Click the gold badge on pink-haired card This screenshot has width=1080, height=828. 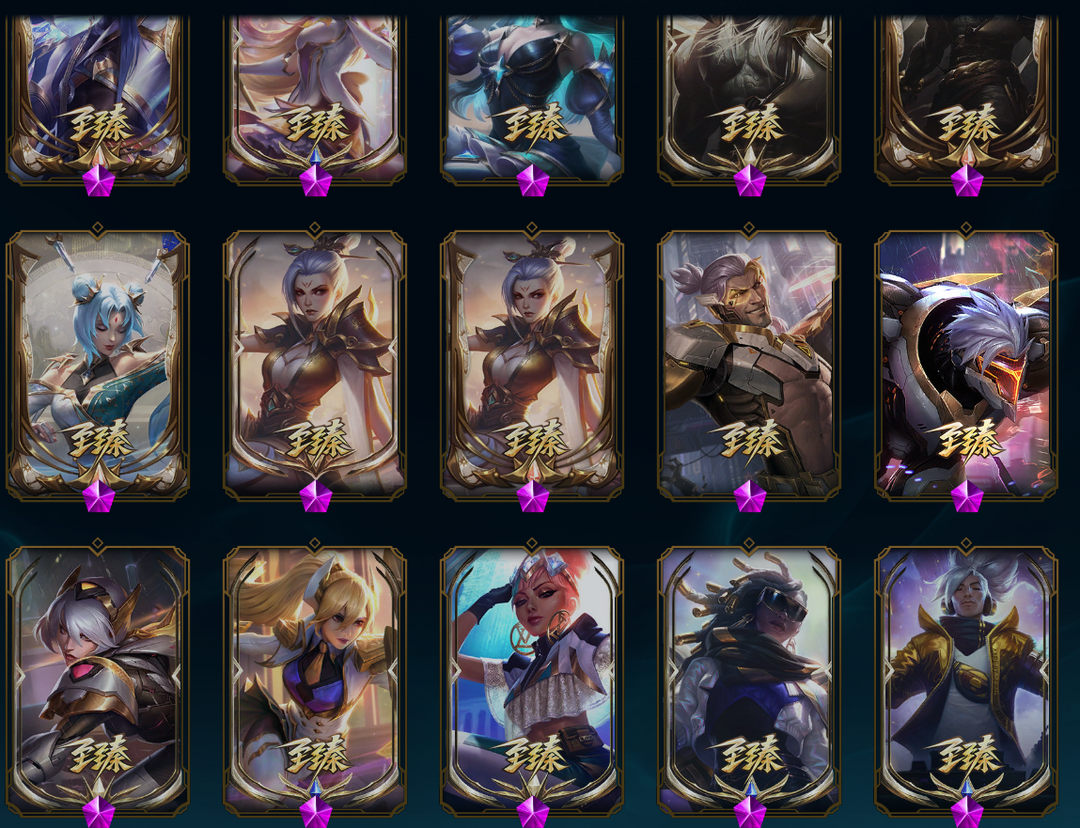coord(532,754)
